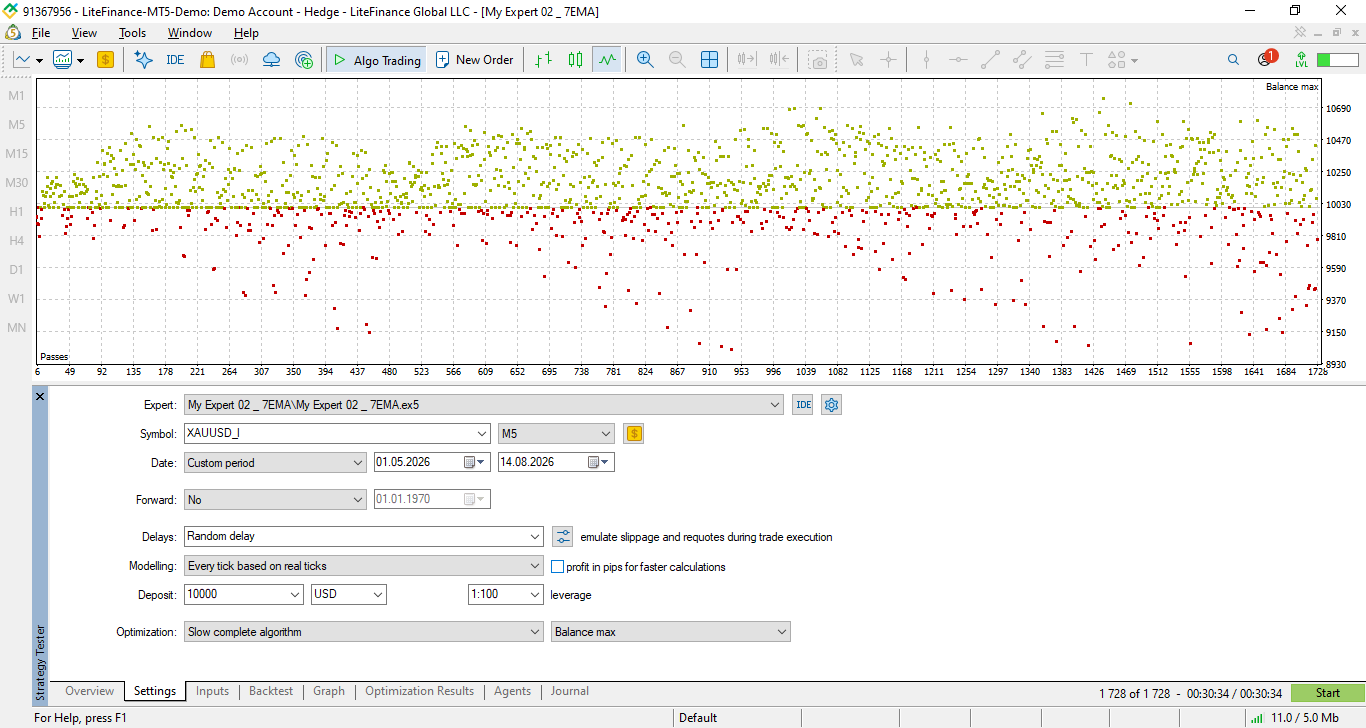The height and width of the screenshot is (728, 1366).
Task: Enable profit in pips for faster calculations
Action: coord(558,566)
